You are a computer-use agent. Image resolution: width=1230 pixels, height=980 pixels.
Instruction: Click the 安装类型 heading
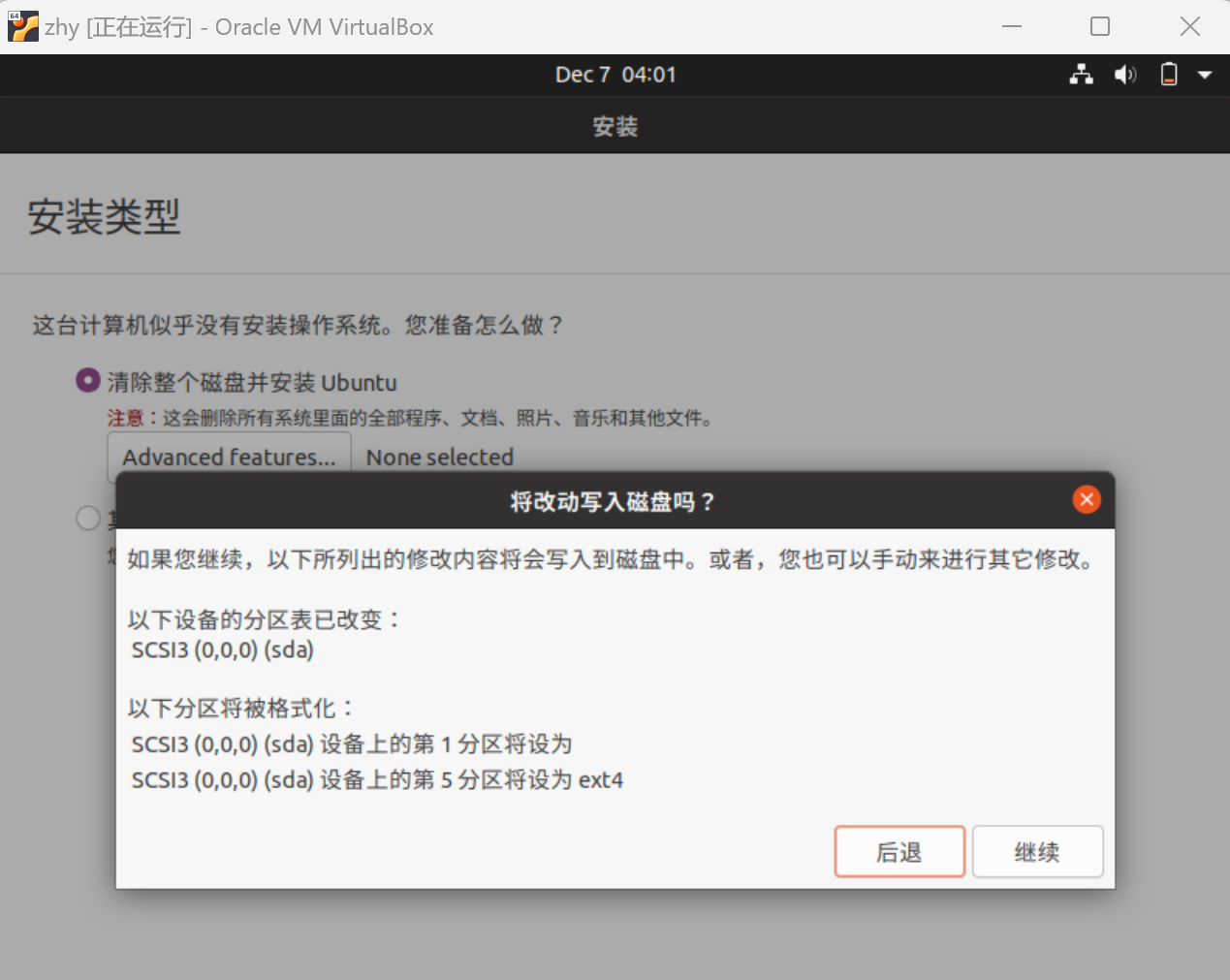(x=104, y=216)
